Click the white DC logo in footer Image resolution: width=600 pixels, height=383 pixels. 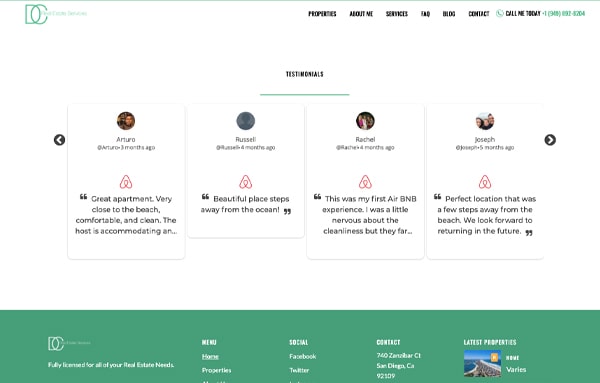(69, 343)
